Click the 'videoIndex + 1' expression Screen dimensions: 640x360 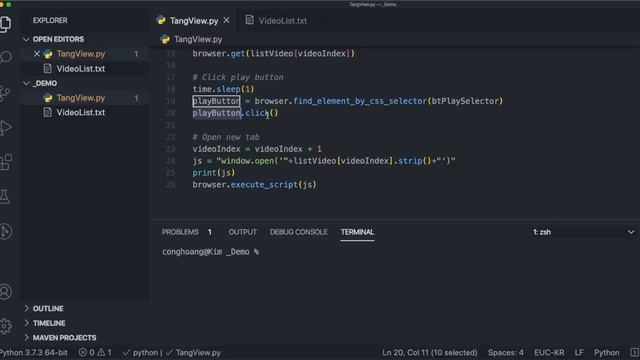[288, 149]
